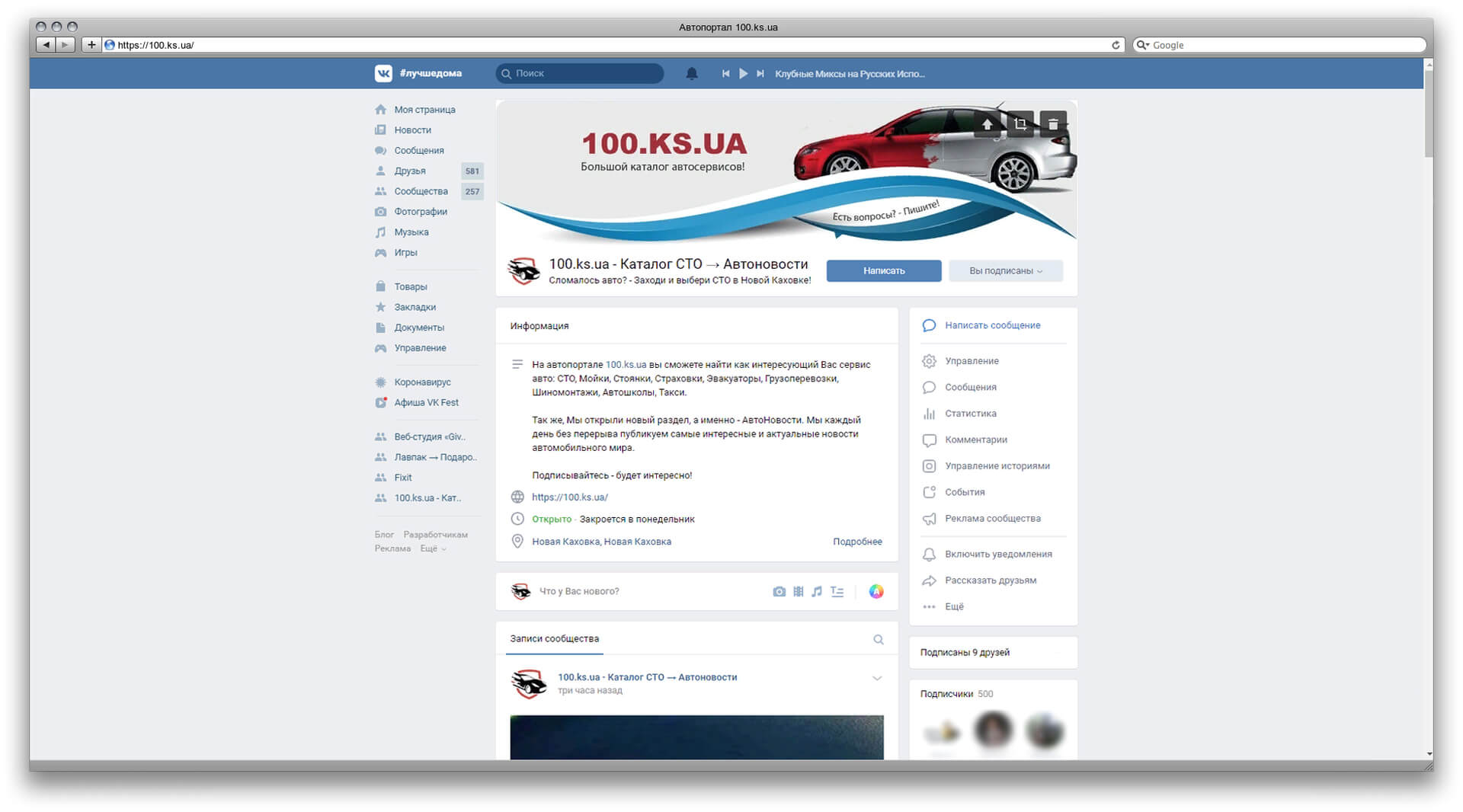Click the Товары bag icon
Screen dimensions: 1463x812
[x=380, y=286]
